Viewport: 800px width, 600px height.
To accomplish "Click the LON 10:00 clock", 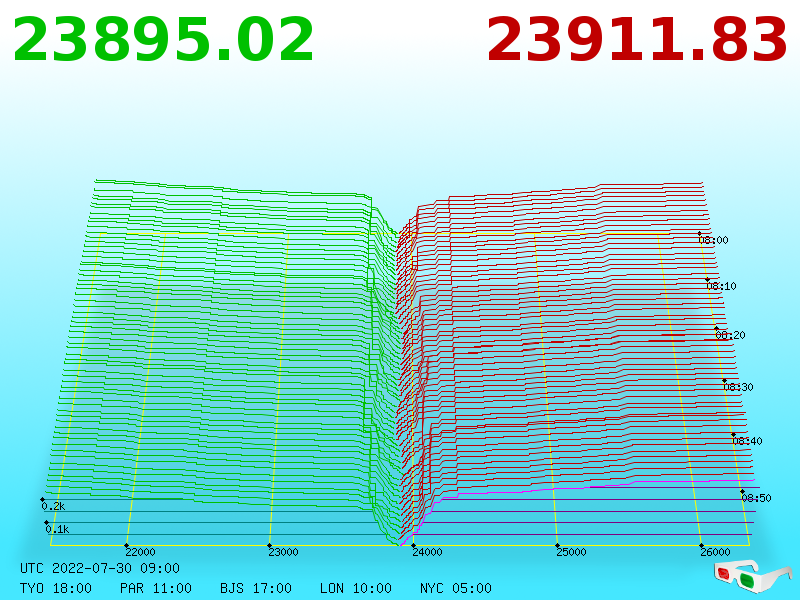I will click(x=356, y=588).
